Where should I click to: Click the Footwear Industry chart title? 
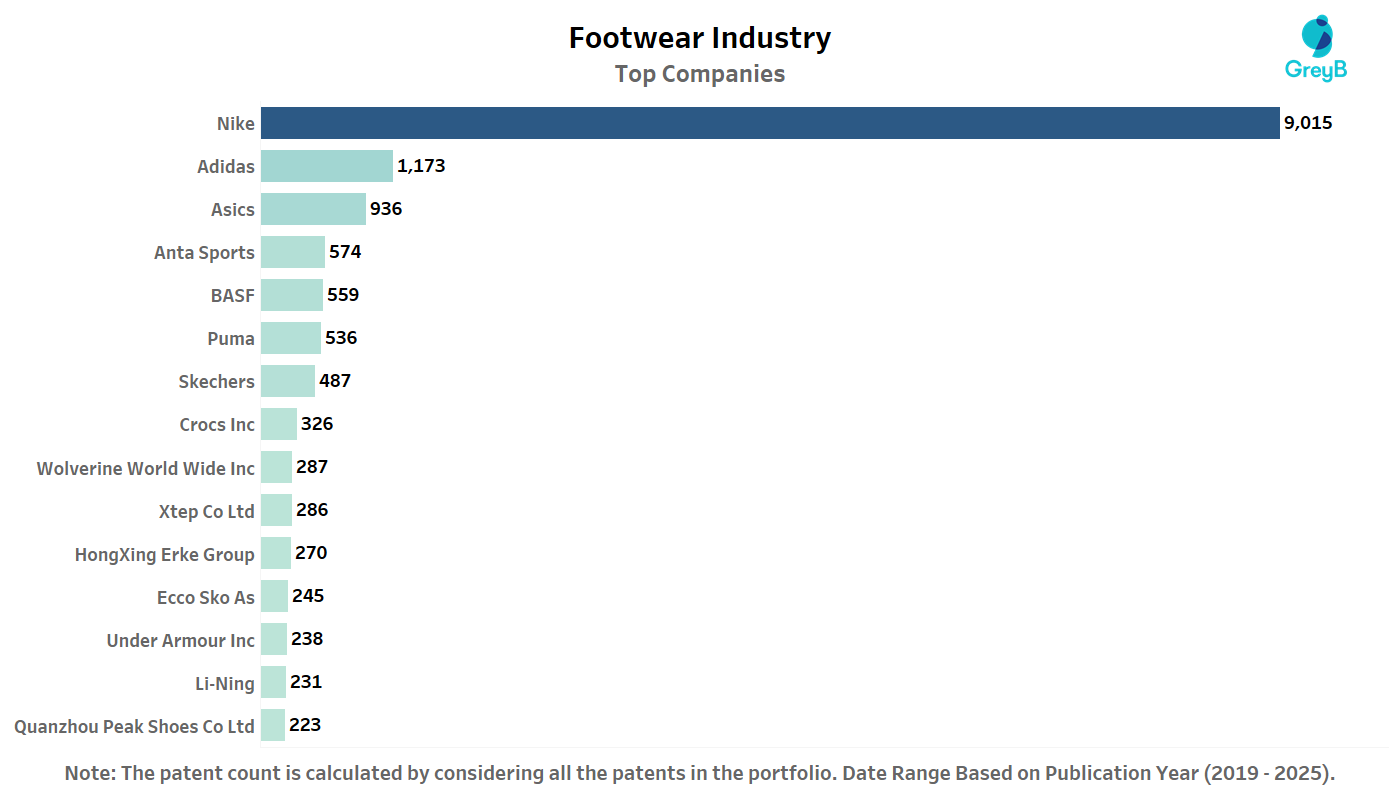coord(700,38)
